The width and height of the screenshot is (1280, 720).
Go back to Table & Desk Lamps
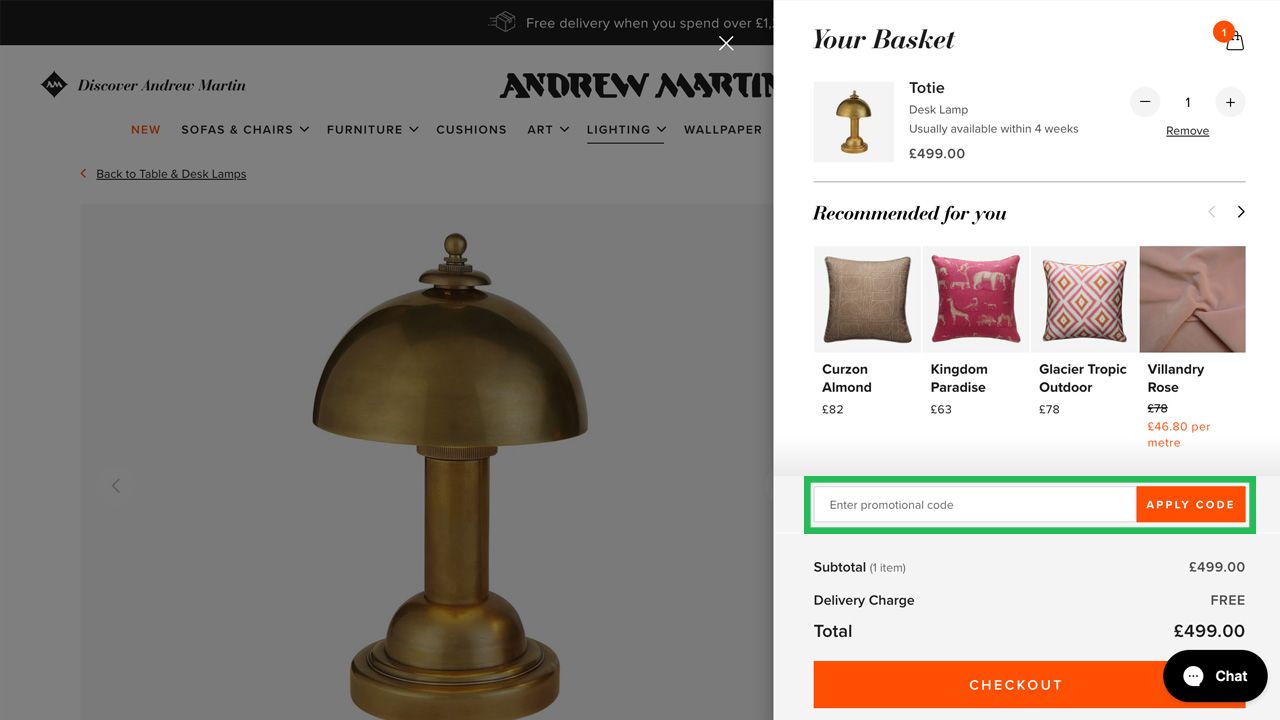coord(171,174)
